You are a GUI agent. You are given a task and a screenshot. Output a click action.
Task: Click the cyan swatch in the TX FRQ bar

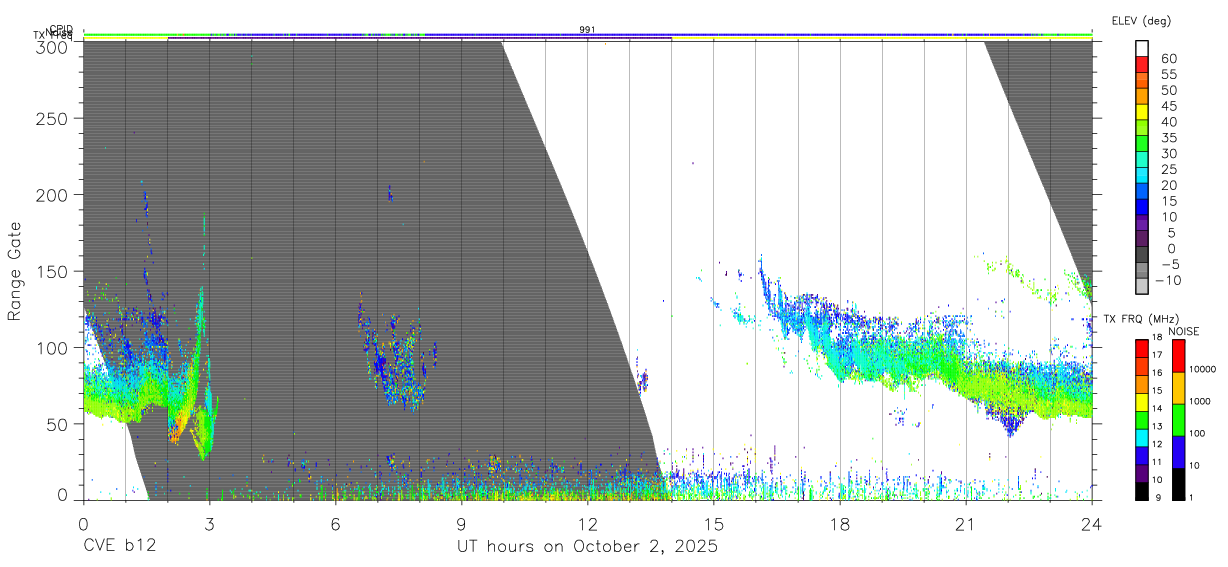[x=1142, y=436]
